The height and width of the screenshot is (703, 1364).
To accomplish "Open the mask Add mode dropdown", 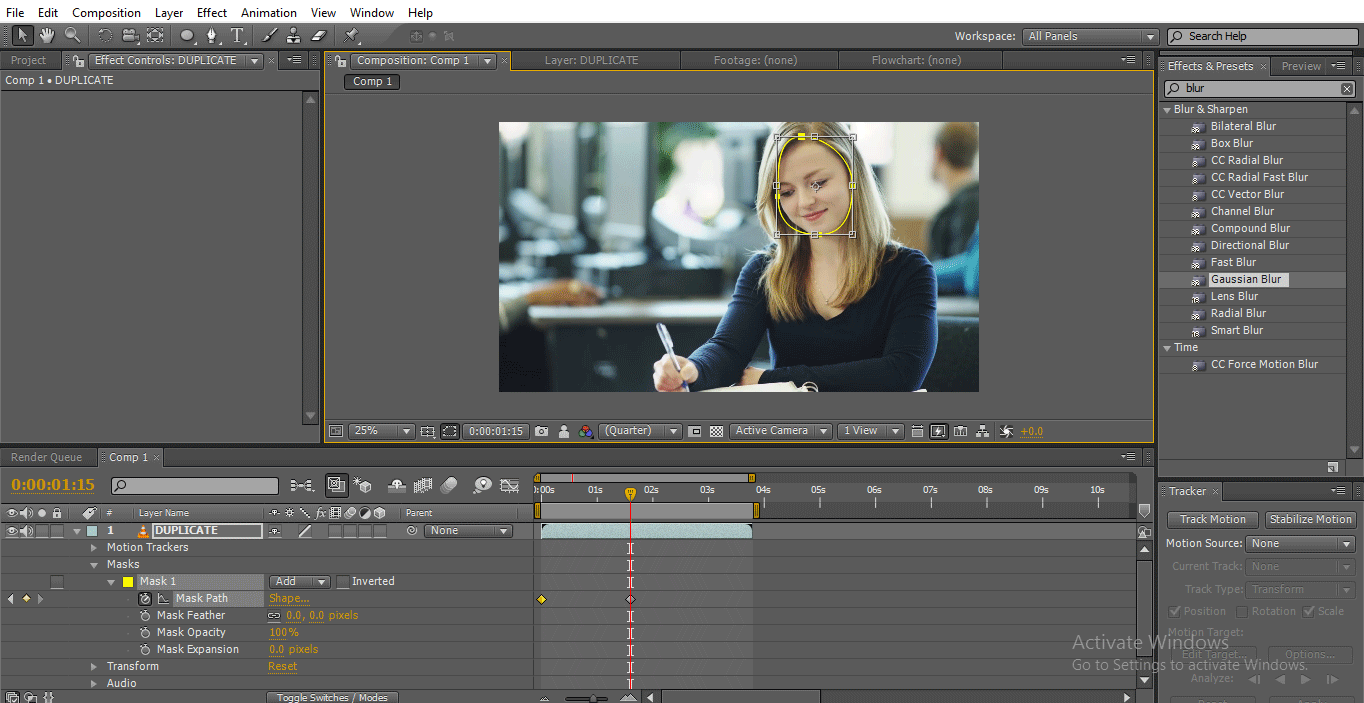I will [x=299, y=581].
